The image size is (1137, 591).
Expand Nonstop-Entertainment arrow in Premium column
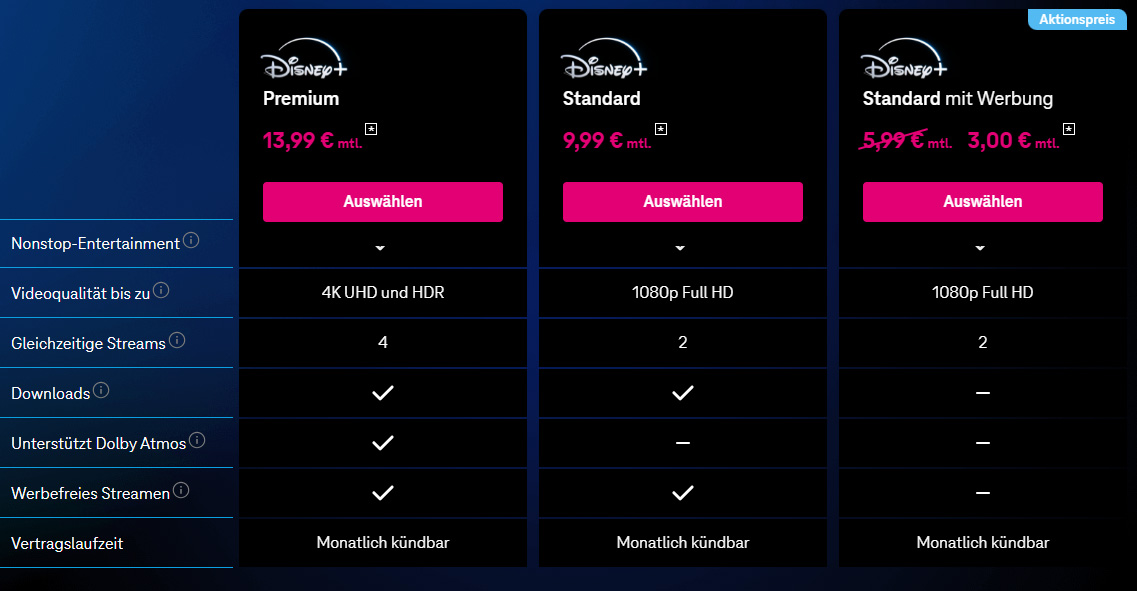pyautogui.click(x=380, y=248)
